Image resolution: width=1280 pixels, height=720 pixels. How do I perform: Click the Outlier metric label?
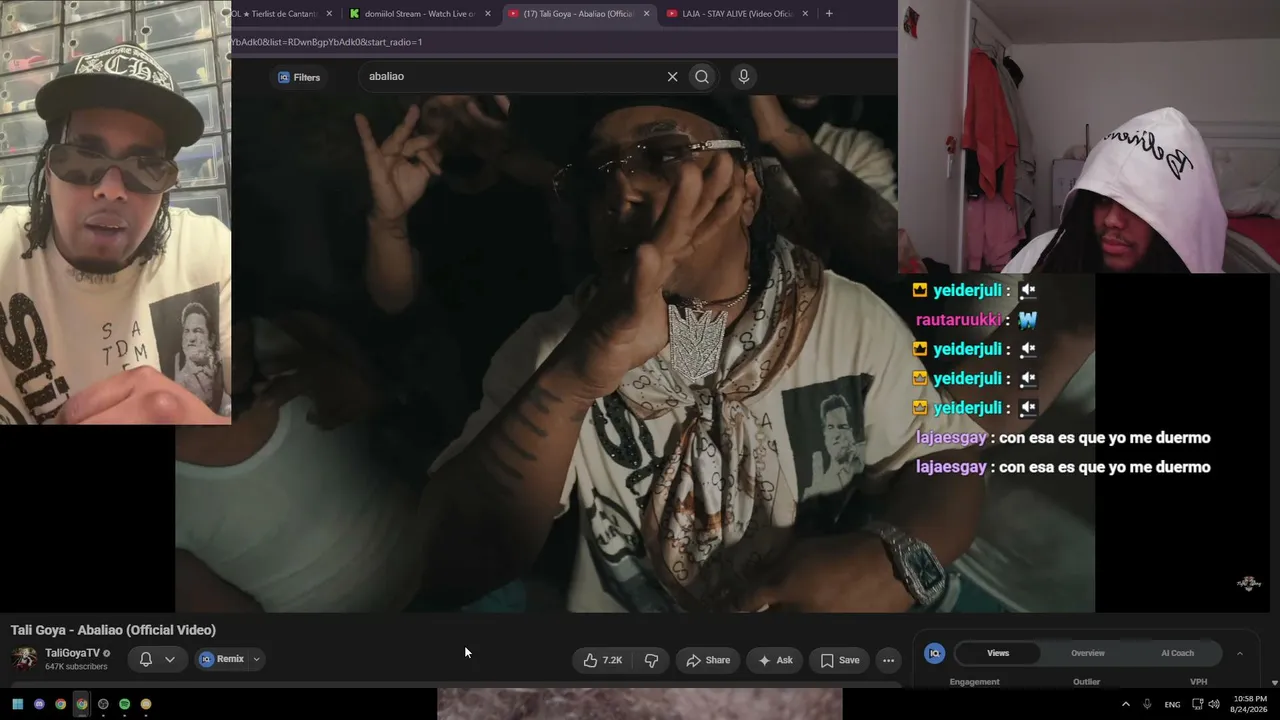(1086, 682)
